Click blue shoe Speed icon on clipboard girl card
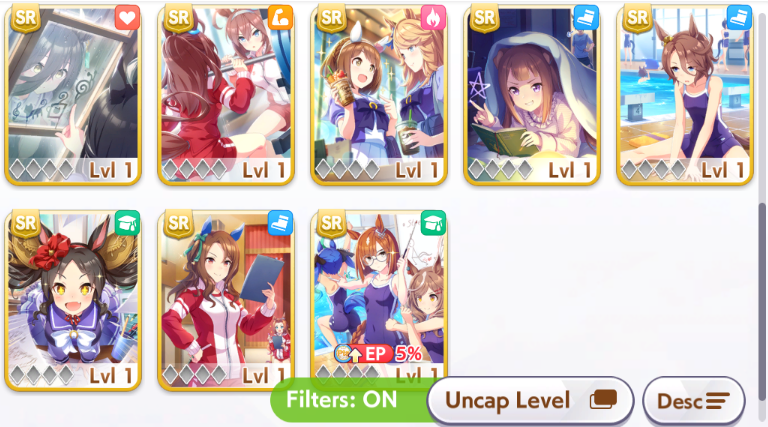 point(280,223)
